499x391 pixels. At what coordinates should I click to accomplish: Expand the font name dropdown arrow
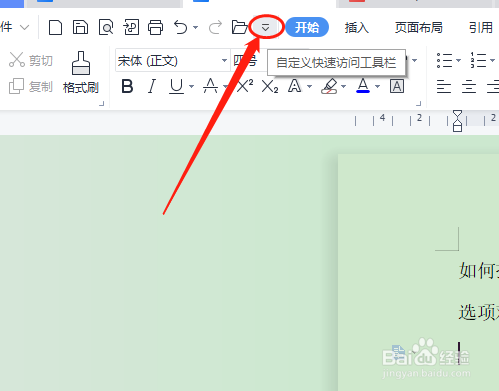coord(224,61)
